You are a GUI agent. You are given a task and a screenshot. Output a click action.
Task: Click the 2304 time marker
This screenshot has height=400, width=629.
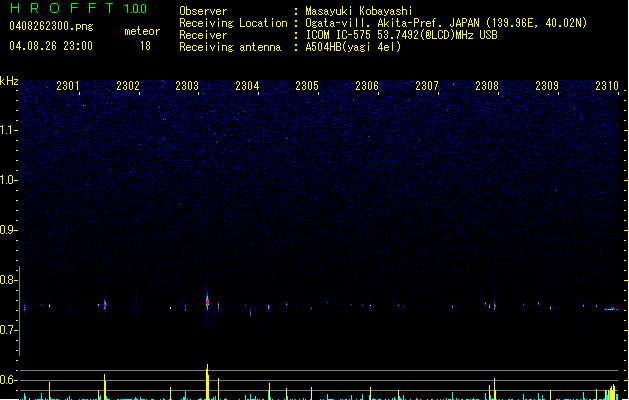click(x=247, y=86)
